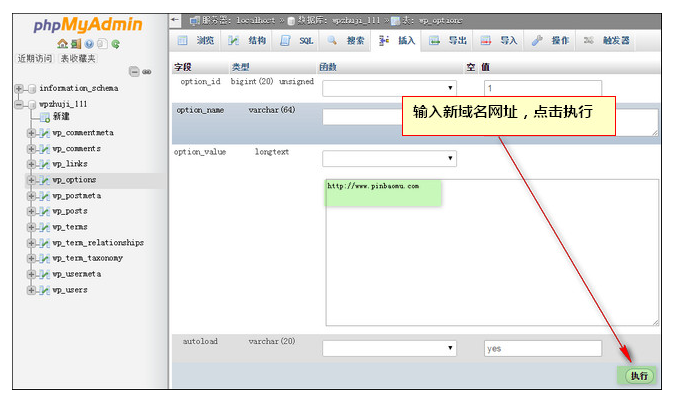Click the link chain icon in sidebar
The image size is (677, 403).
pyautogui.click(x=147, y=71)
